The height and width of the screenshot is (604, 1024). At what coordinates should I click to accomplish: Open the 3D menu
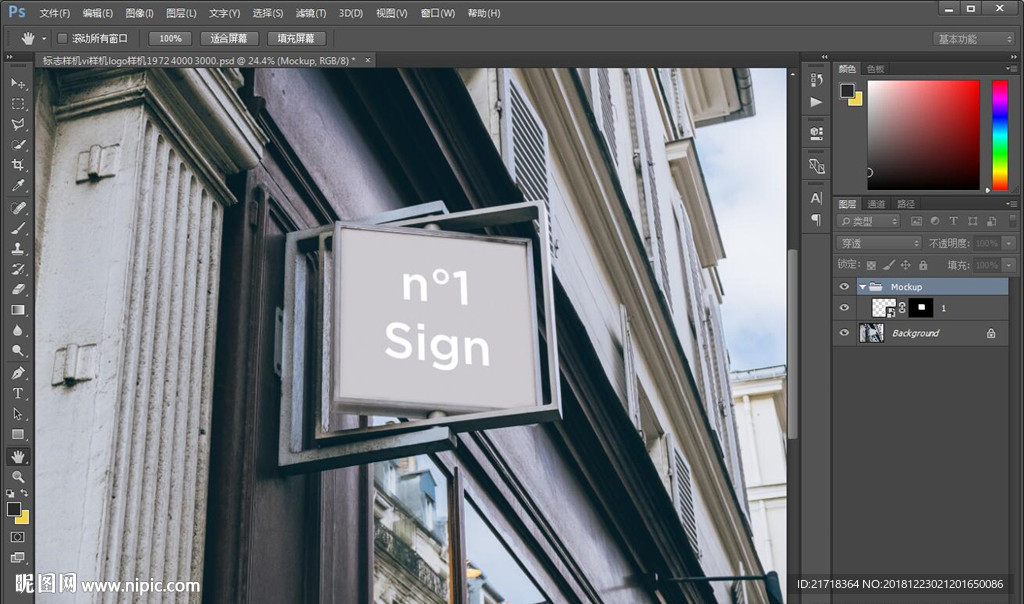(x=351, y=13)
